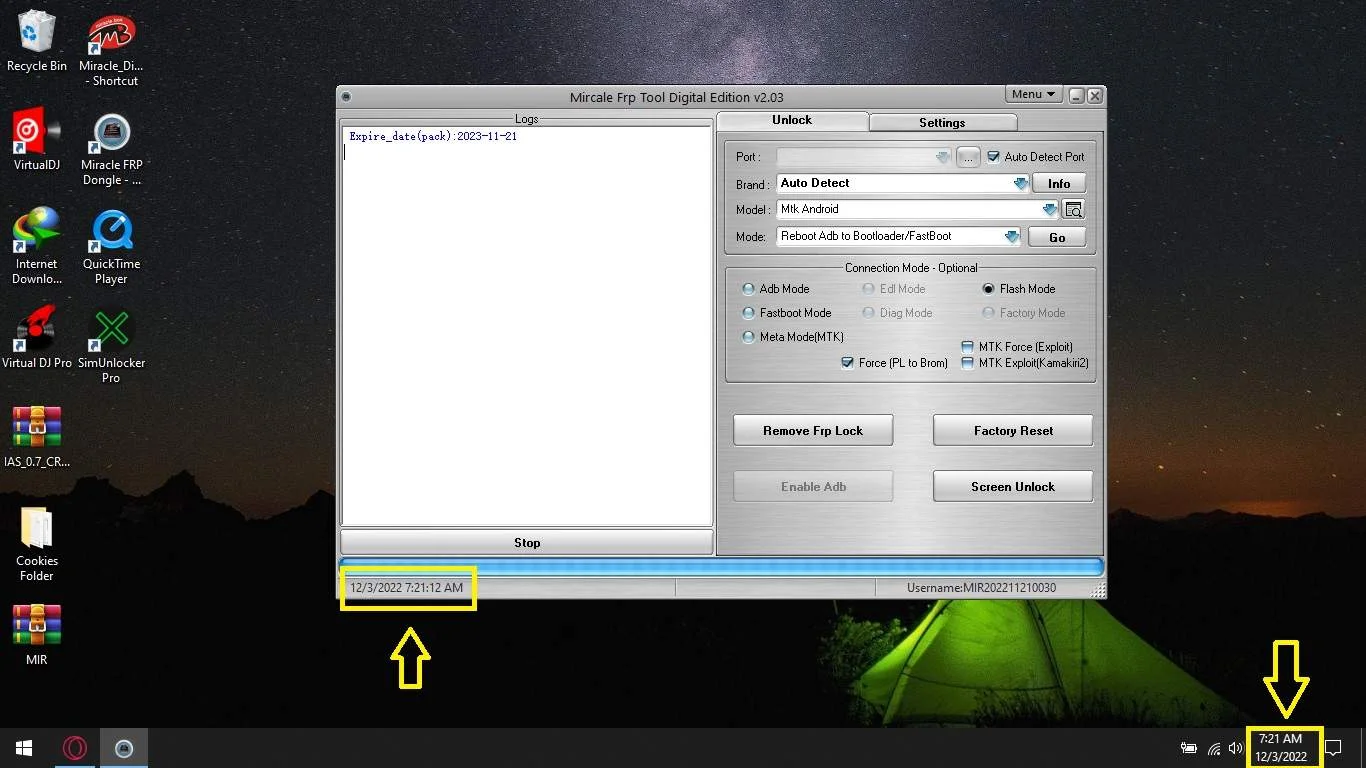Viewport: 1366px width, 768px height.
Task: Select the MIR archive desktop icon
Action: pyautogui.click(x=37, y=635)
